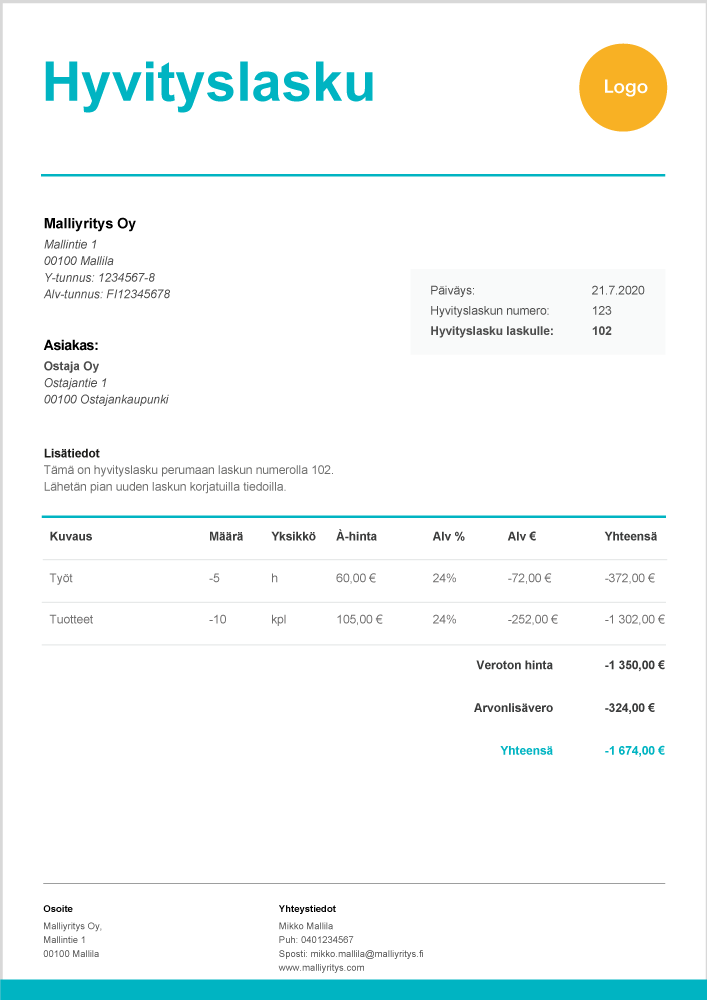This screenshot has height=1000, width=707.
Task: Click the Arvonlisävero amount -324,00 €
Action: [x=630, y=708]
